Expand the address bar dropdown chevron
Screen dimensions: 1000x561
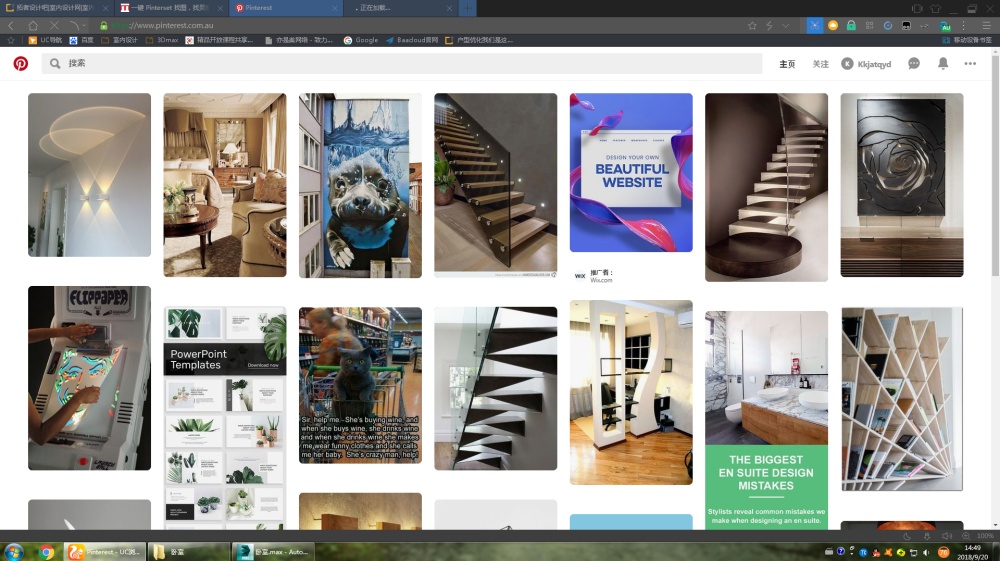(785, 25)
